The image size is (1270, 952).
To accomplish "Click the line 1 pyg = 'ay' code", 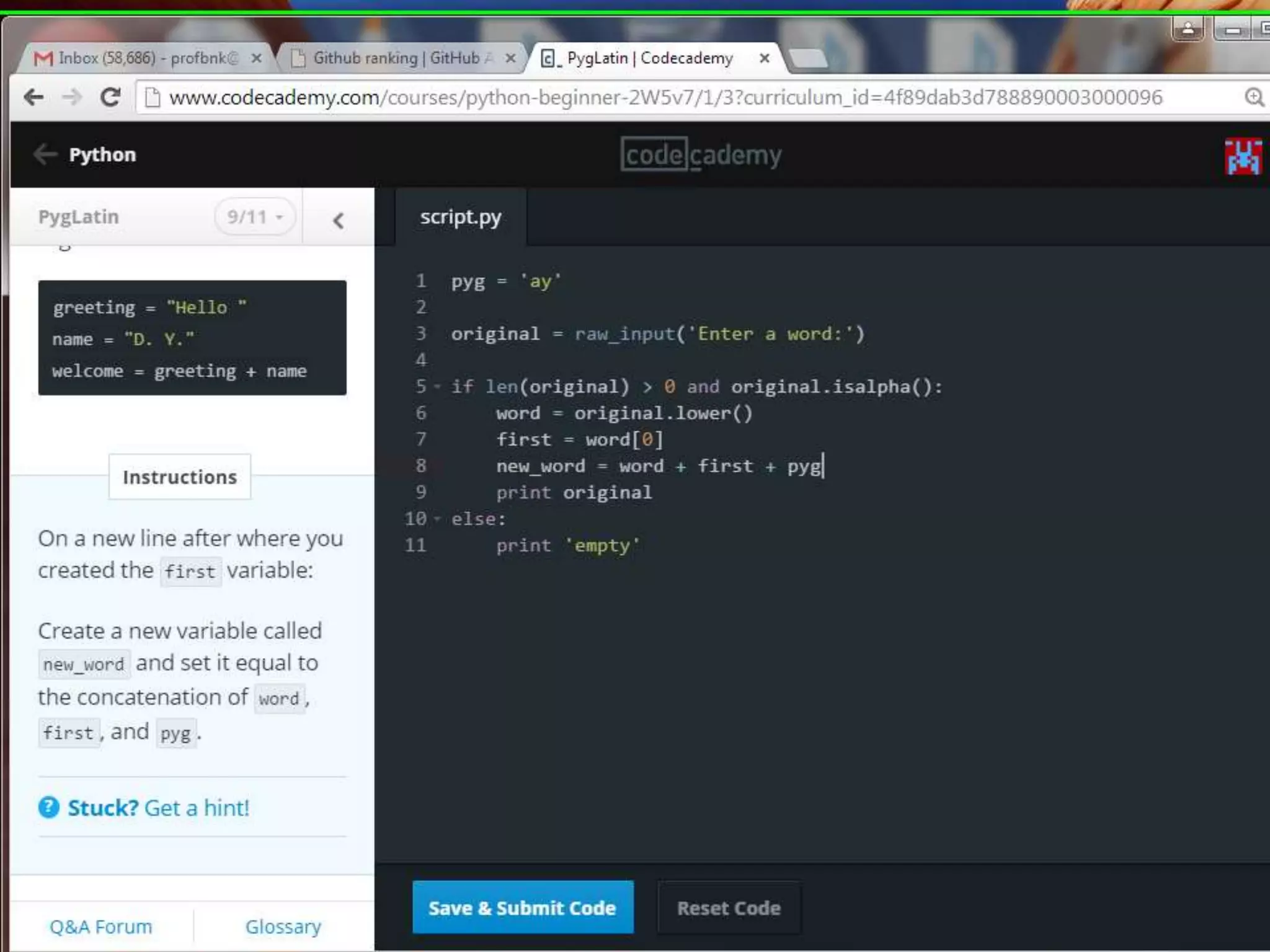I will click(x=506, y=281).
